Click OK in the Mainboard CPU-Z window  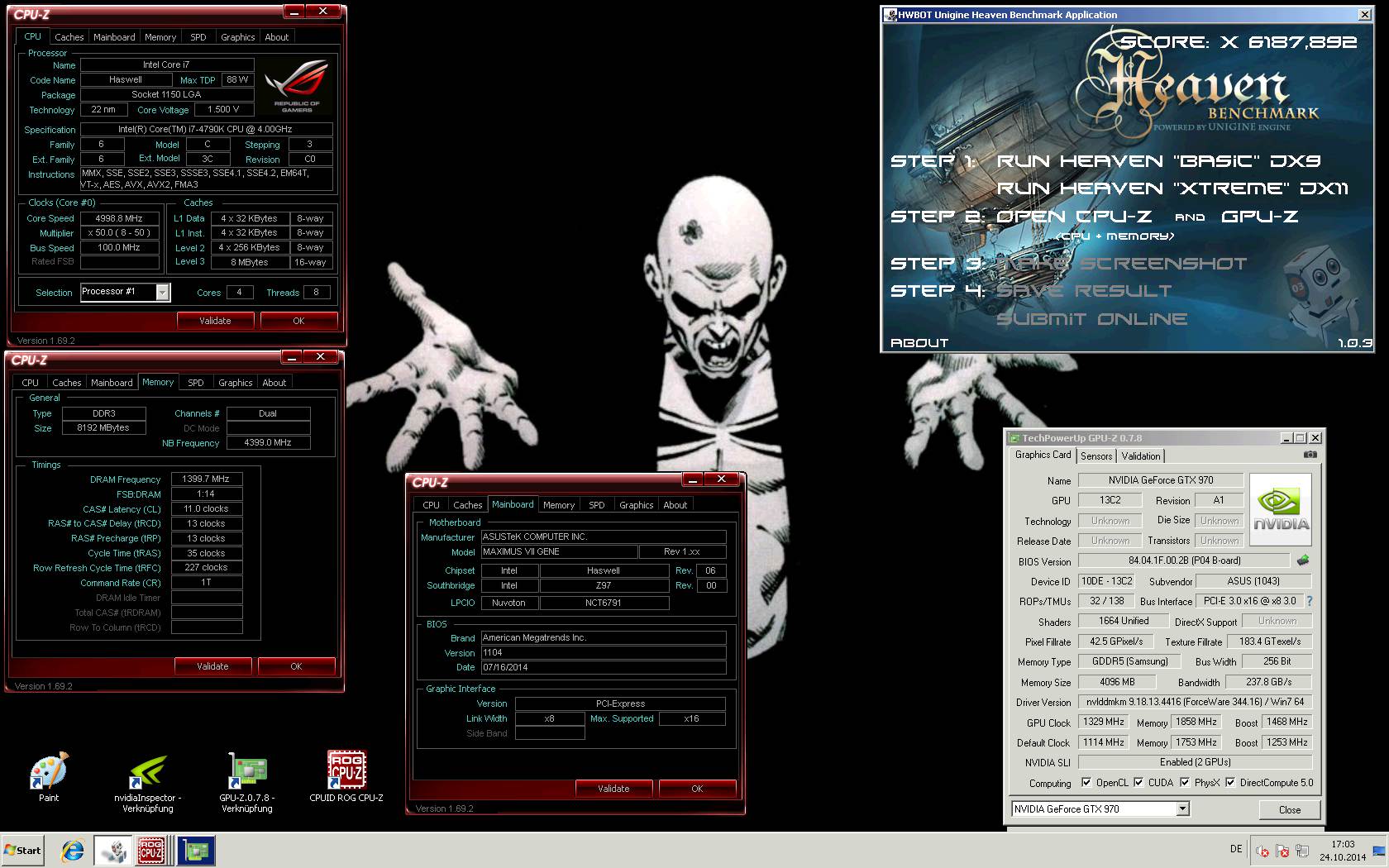tap(697, 789)
